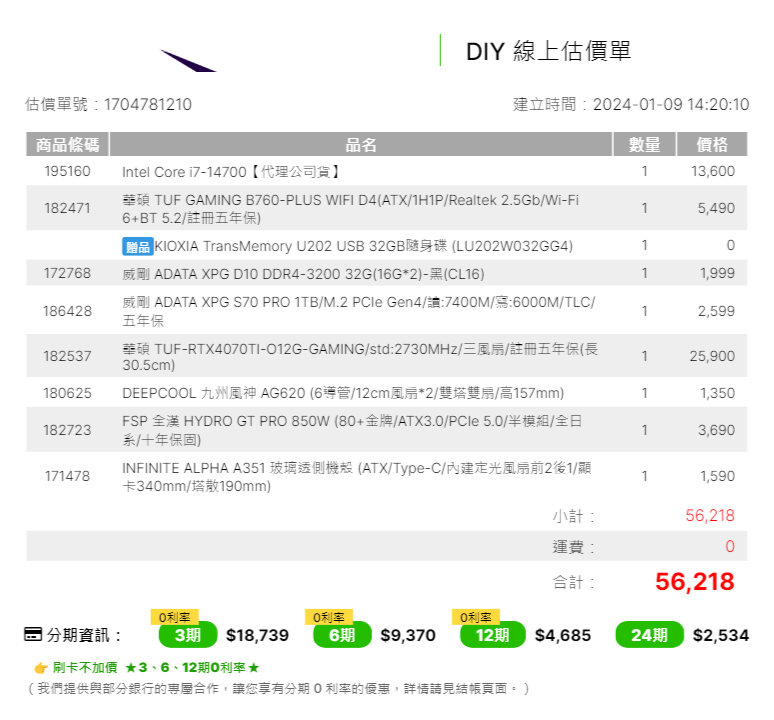The width and height of the screenshot is (774, 720).
Task: Select the 24期 installment button
Action: tap(649, 635)
